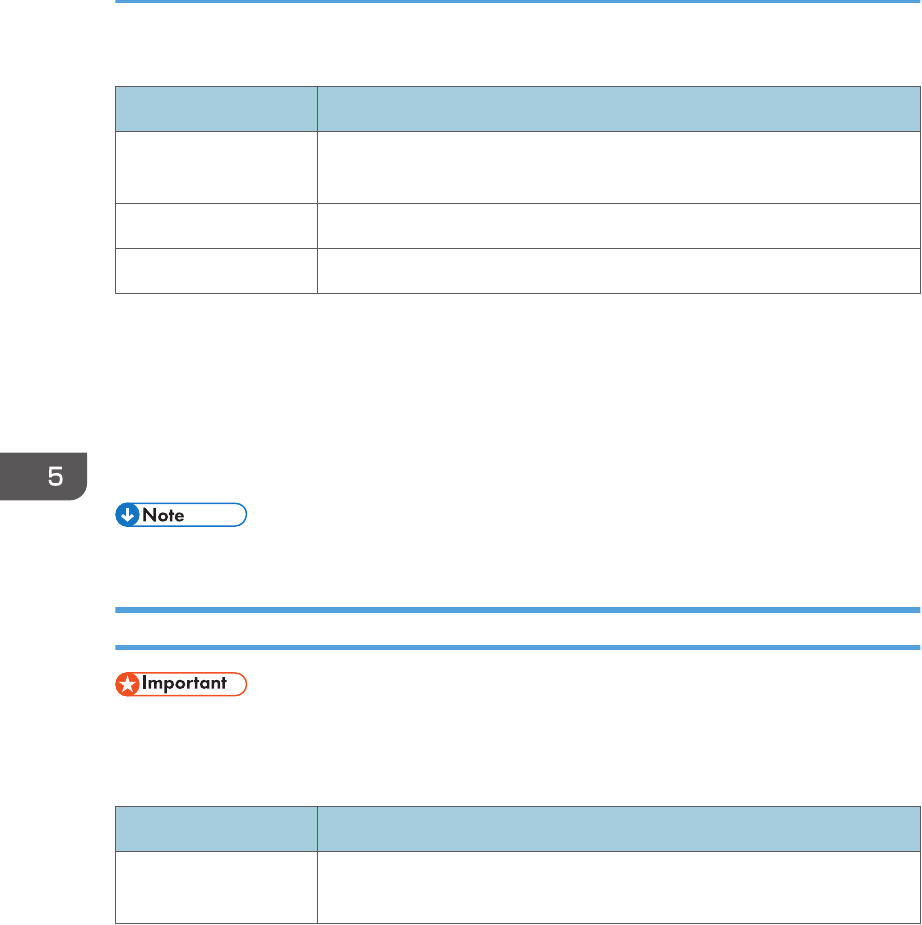Click the upper table's right header cell
The height and width of the screenshot is (925, 922).
(x=617, y=108)
